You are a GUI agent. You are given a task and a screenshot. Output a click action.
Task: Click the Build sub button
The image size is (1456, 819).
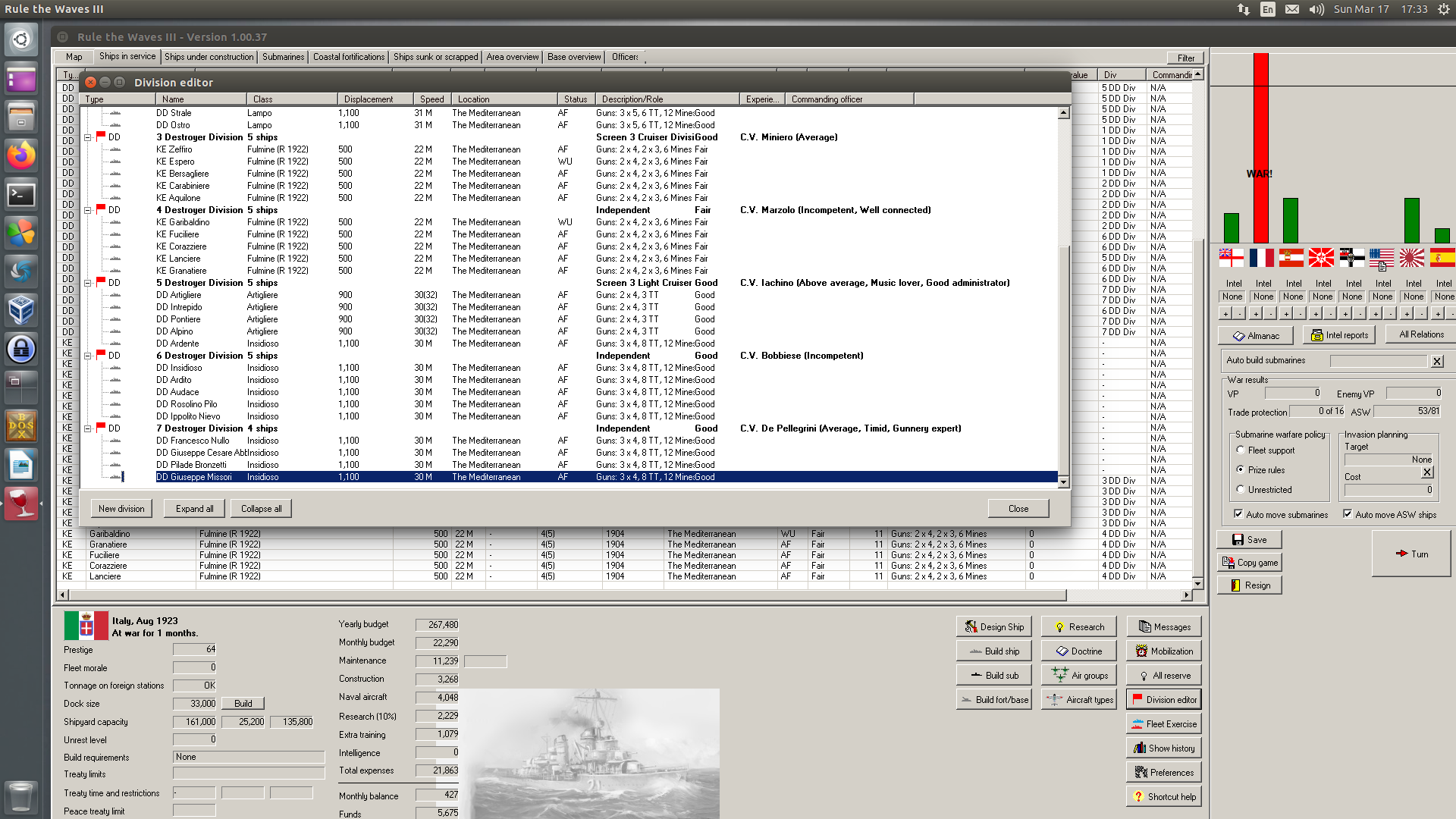click(993, 675)
